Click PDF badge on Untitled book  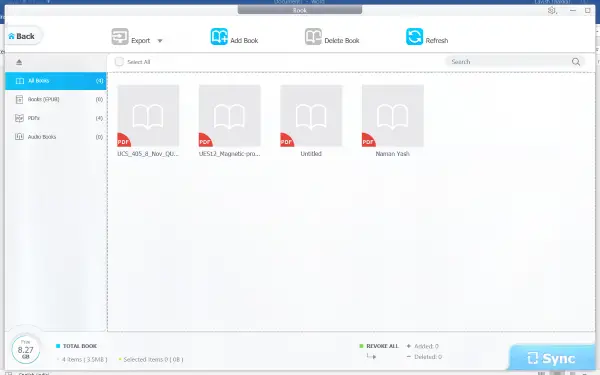click(x=286, y=140)
